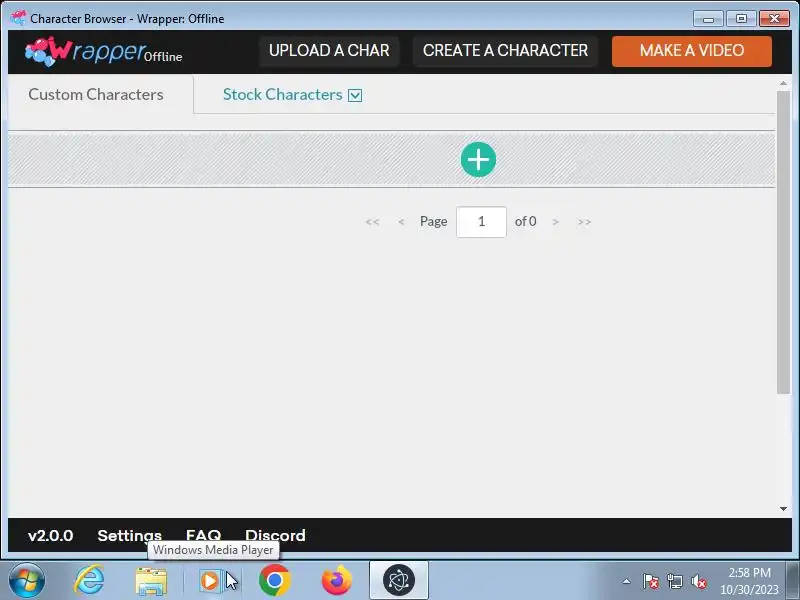Click the Wrapper Offline logo
Screen dimensions: 800x600
click(x=104, y=52)
